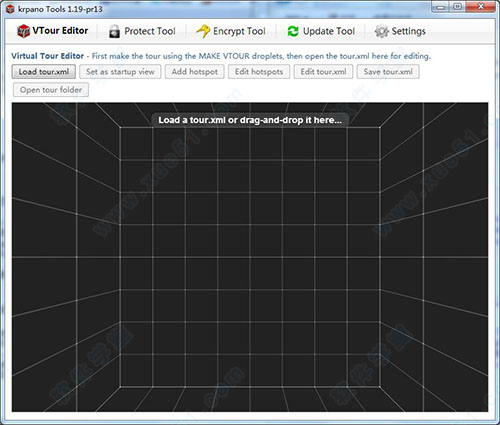Click the green arrows Update Tool icon
Screen dimensions: 500x425
click(293, 31)
